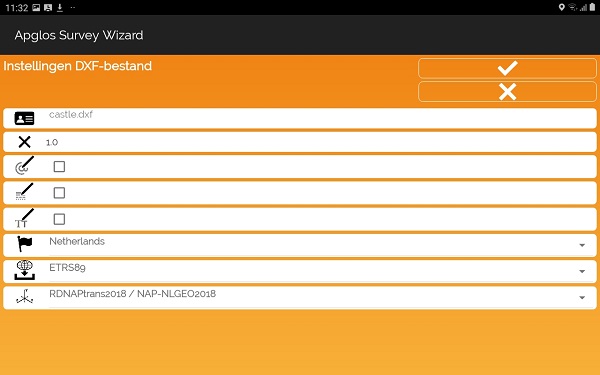Tap the download notification icon in status bar
This screenshot has width=600, height=375.
(x=60, y=8)
